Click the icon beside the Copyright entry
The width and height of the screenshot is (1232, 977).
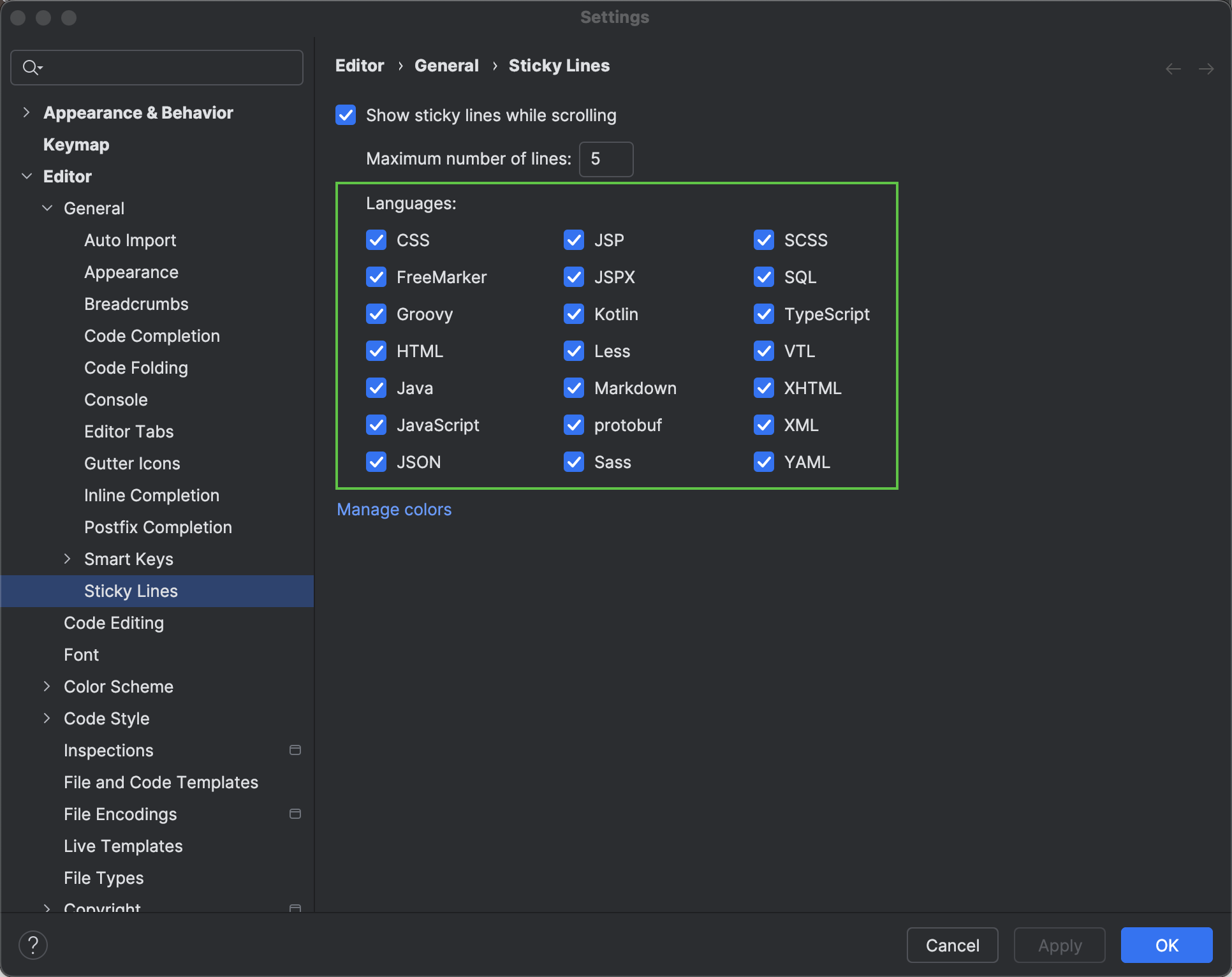click(295, 907)
